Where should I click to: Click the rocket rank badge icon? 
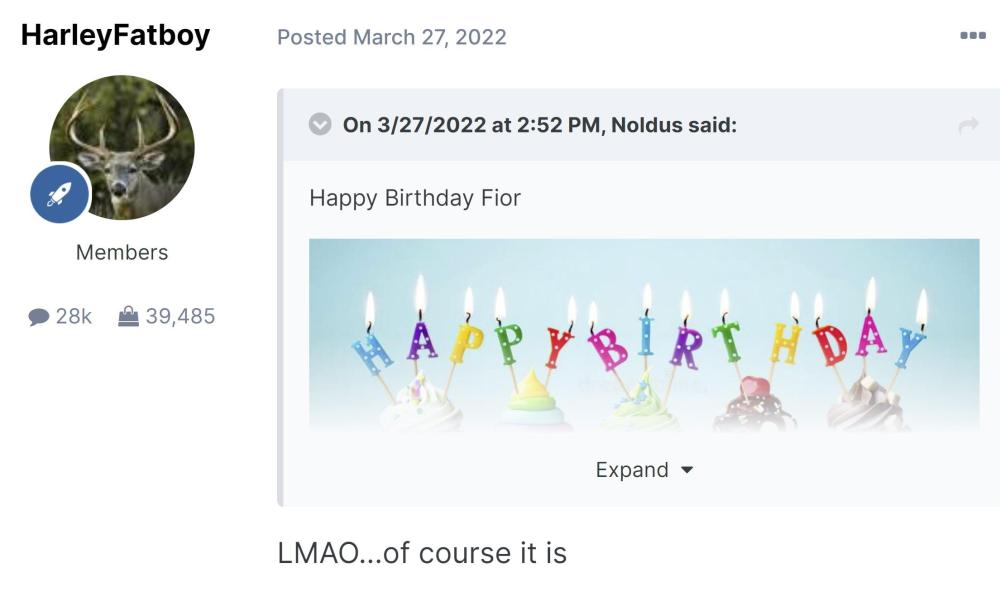[x=60, y=194]
